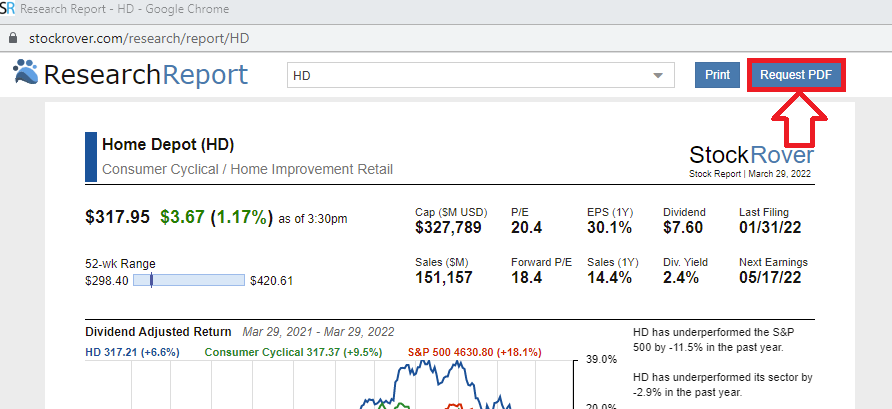This screenshot has width=892, height=409.
Task: Click the 39.0% chart axis label
Action: tap(601, 360)
